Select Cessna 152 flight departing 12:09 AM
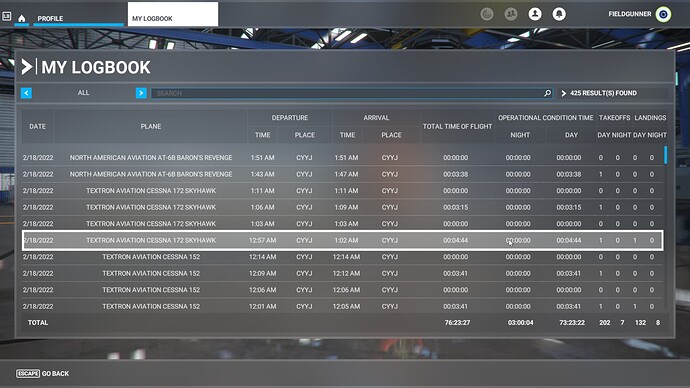Viewport: 690px width, 388px height. [342, 273]
